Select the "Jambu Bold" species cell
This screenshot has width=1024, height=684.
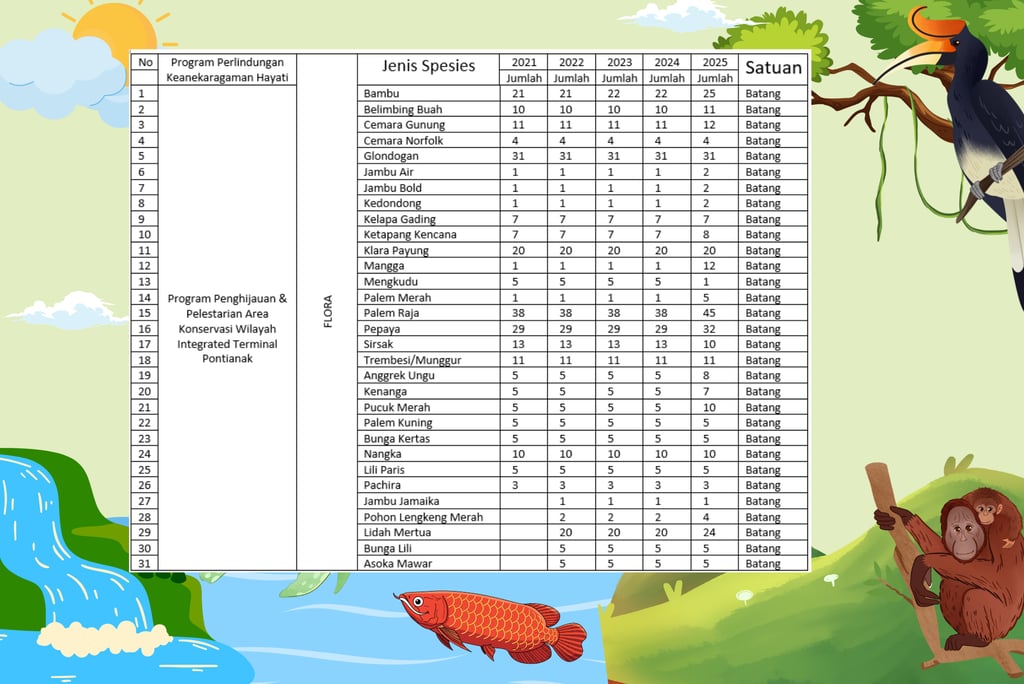pos(428,187)
